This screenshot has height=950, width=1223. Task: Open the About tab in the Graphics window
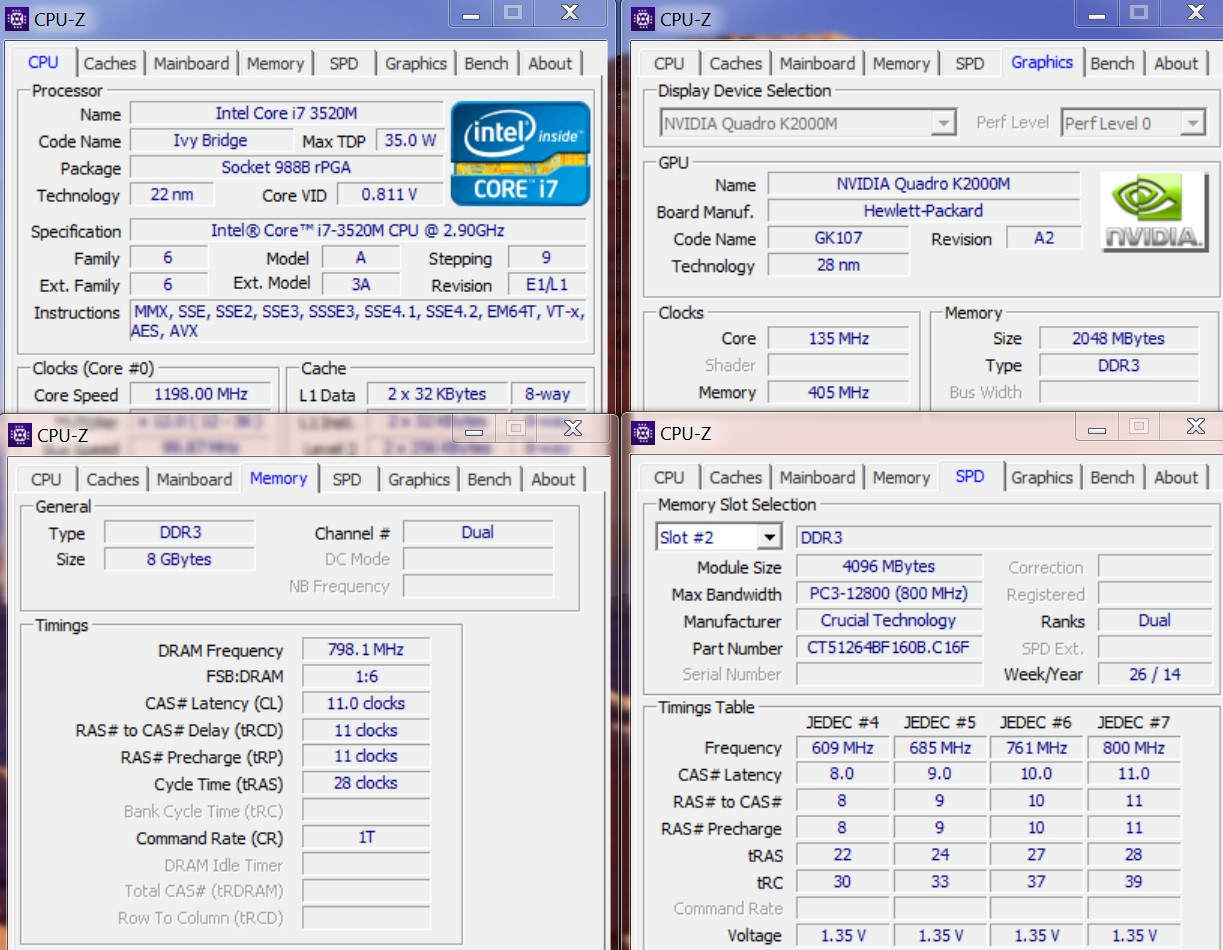coord(1176,63)
